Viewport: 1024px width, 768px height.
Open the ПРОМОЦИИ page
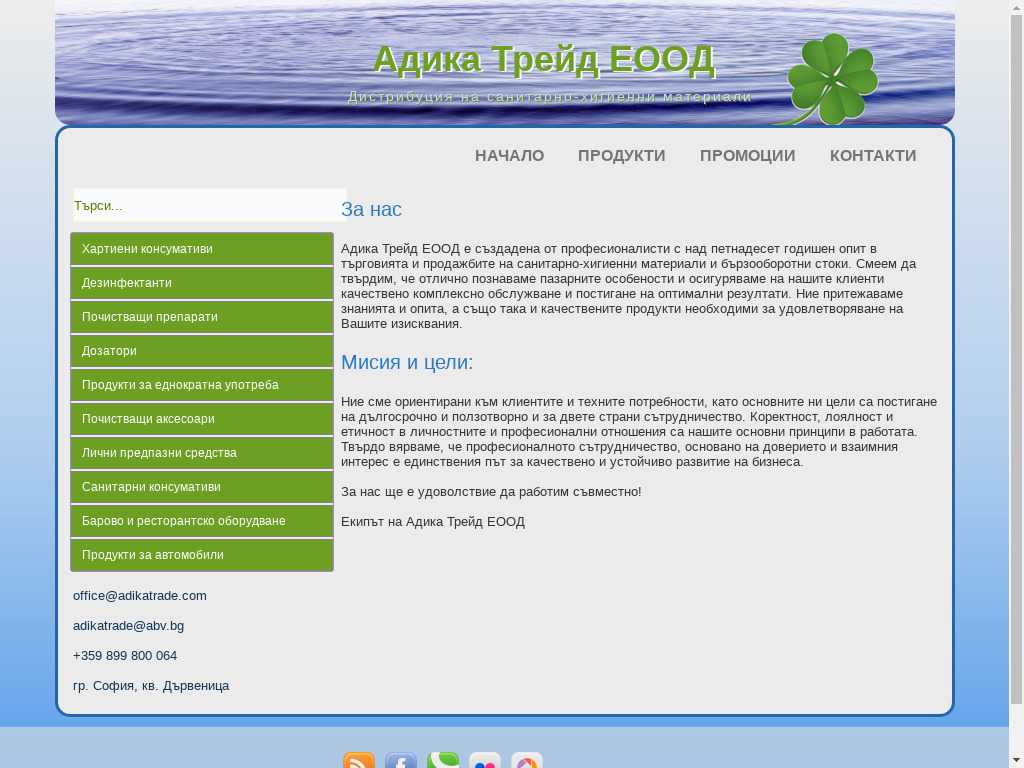click(748, 155)
